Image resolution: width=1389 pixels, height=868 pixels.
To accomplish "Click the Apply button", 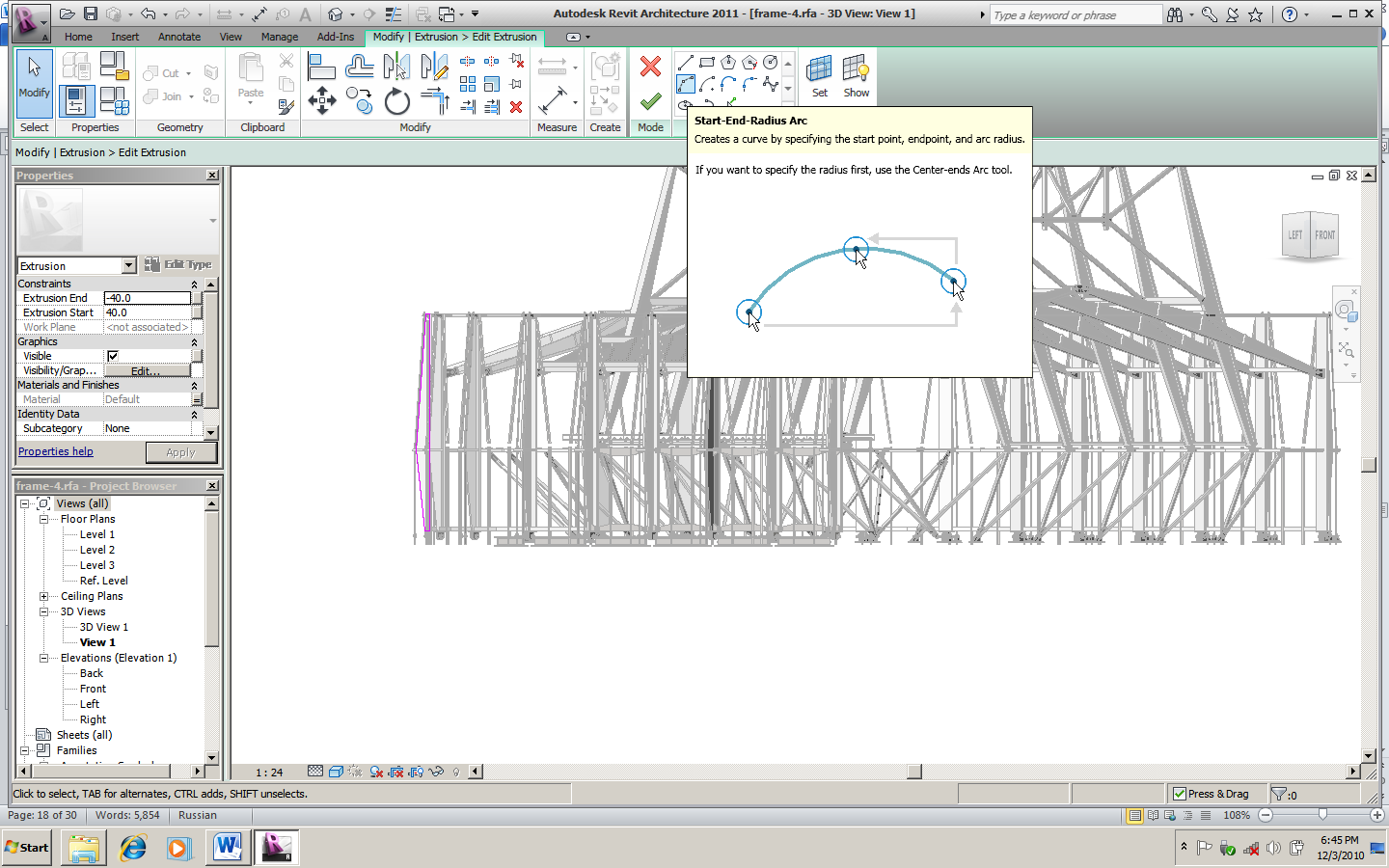I will (x=180, y=452).
